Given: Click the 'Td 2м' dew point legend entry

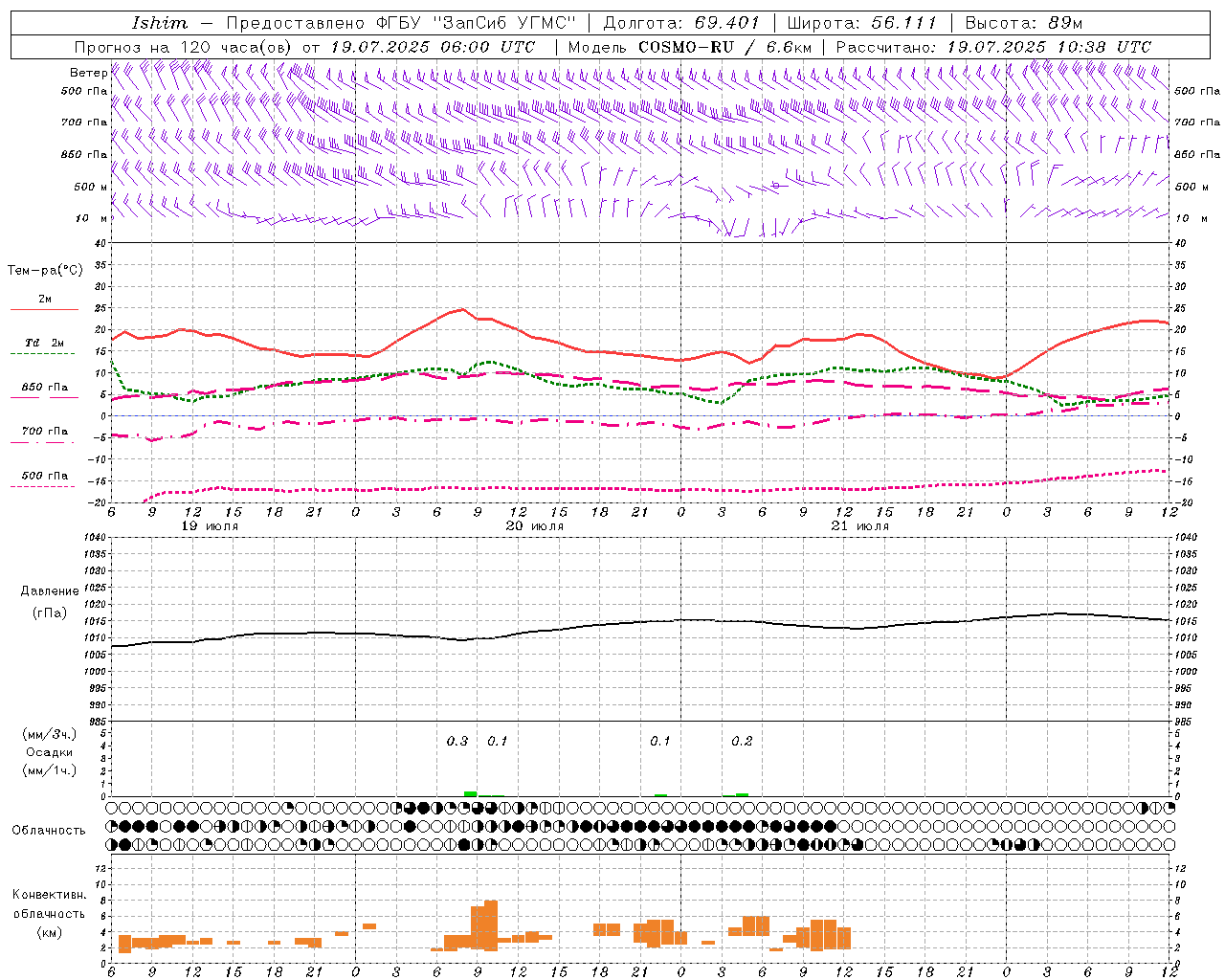Looking at the screenshot, I should (x=45, y=343).
